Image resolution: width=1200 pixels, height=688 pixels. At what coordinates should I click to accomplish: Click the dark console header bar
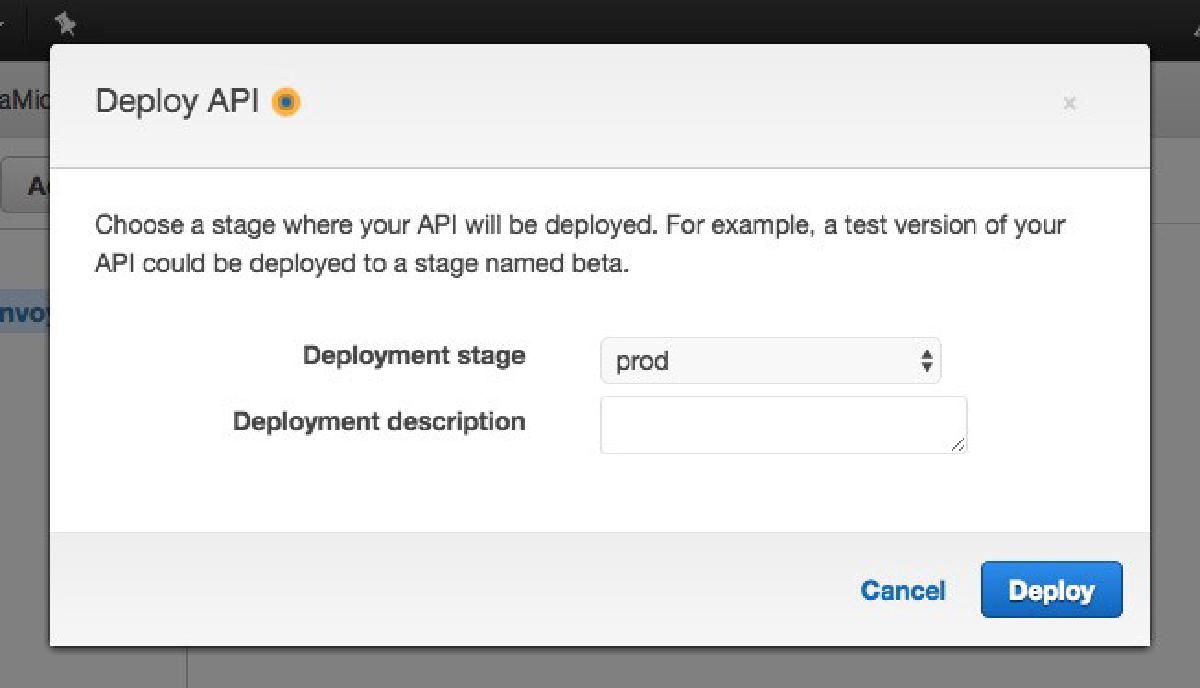click(x=600, y=20)
